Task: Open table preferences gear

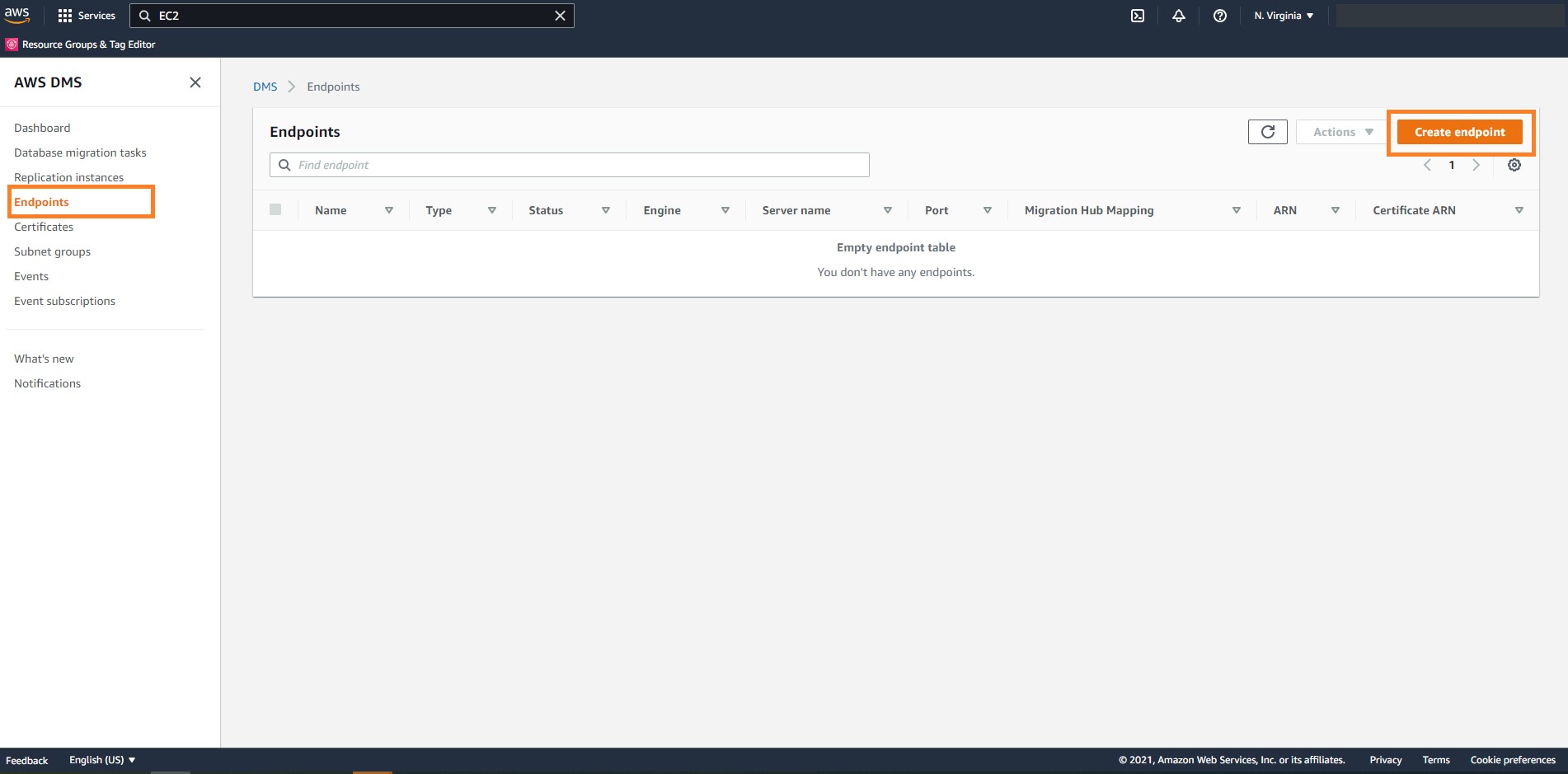Action: tap(1514, 165)
